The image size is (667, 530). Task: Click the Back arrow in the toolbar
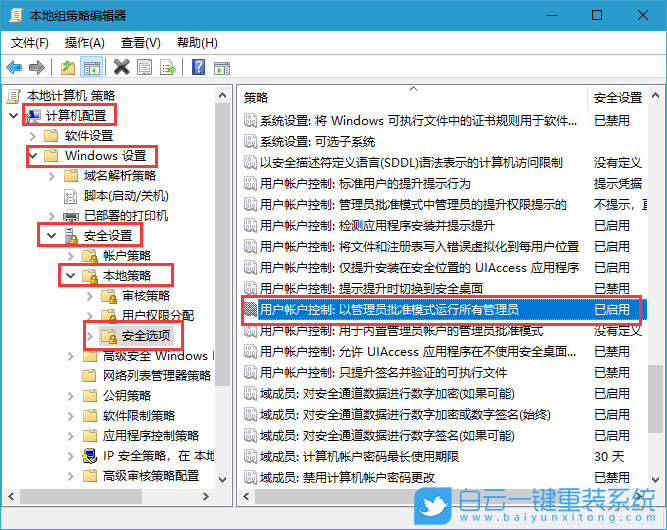coord(14,67)
